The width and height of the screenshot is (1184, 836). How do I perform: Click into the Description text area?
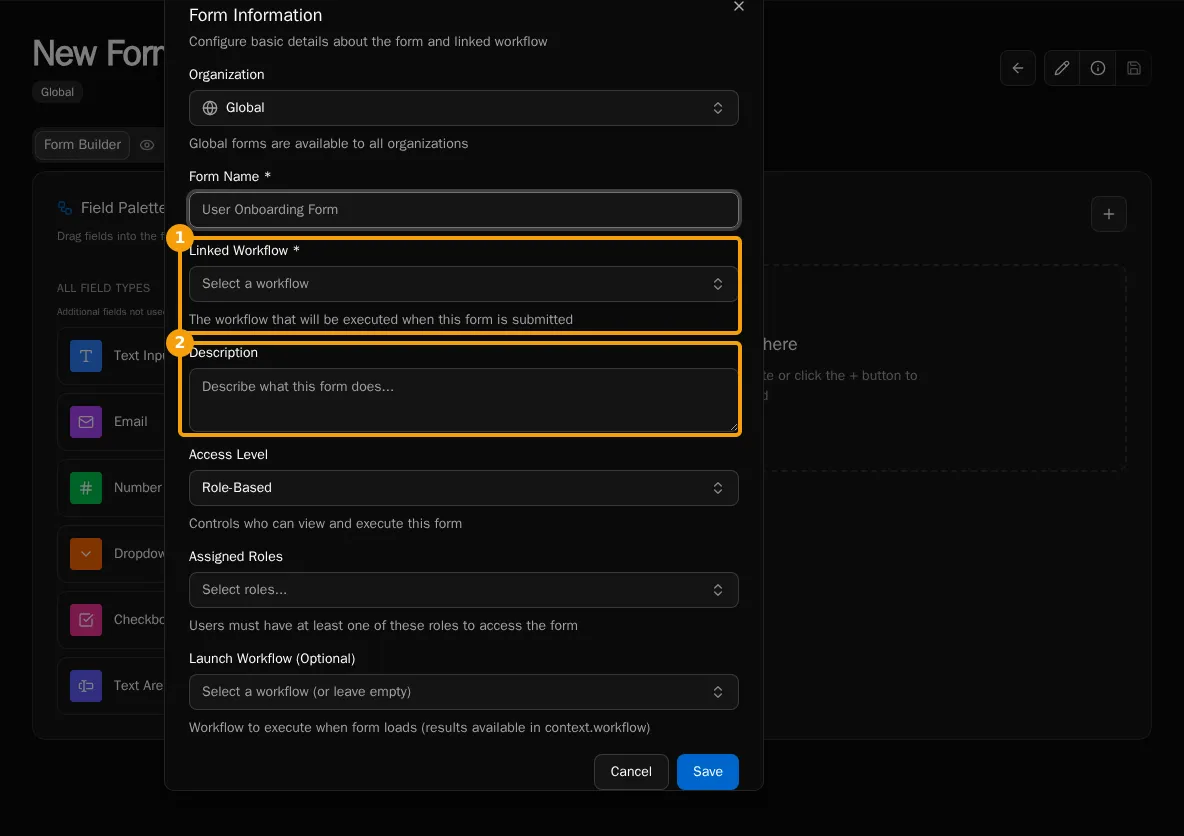coord(463,400)
